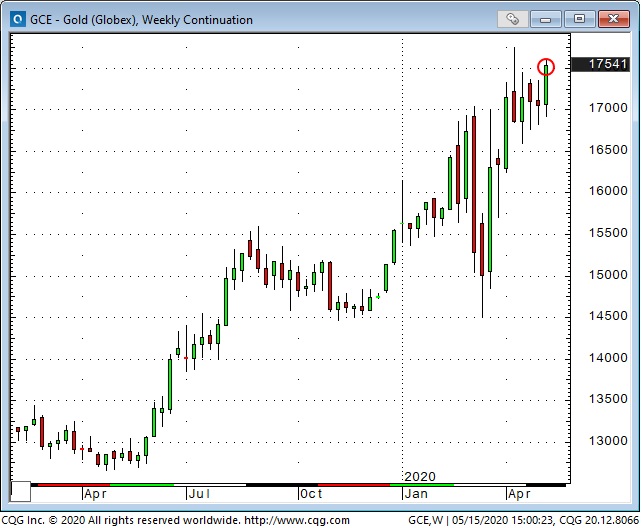642x528 pixels.
Task: Click the link chain icon button
Action: [x=512, y=19]
